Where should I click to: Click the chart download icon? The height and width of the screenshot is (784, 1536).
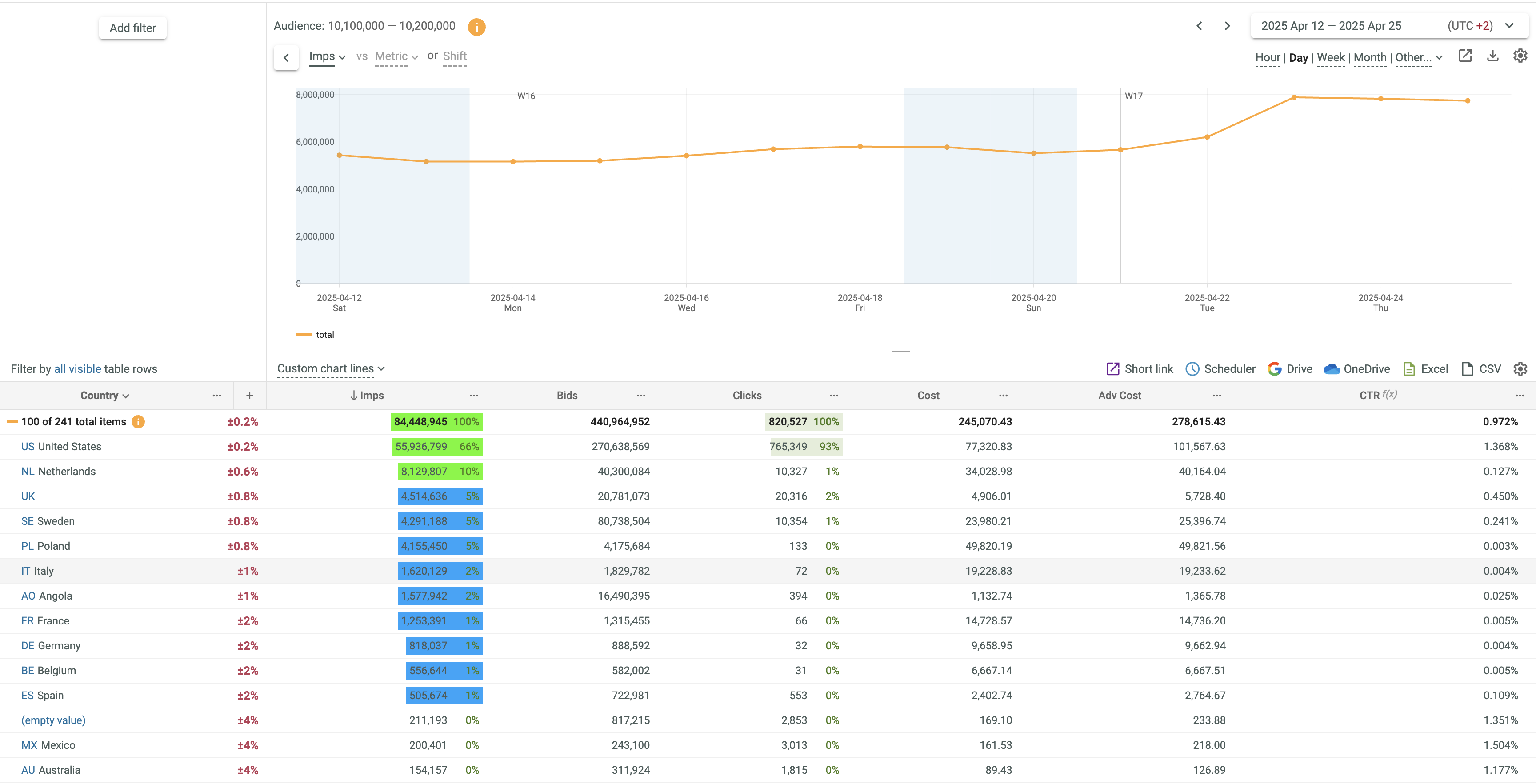click(1492, 56)
